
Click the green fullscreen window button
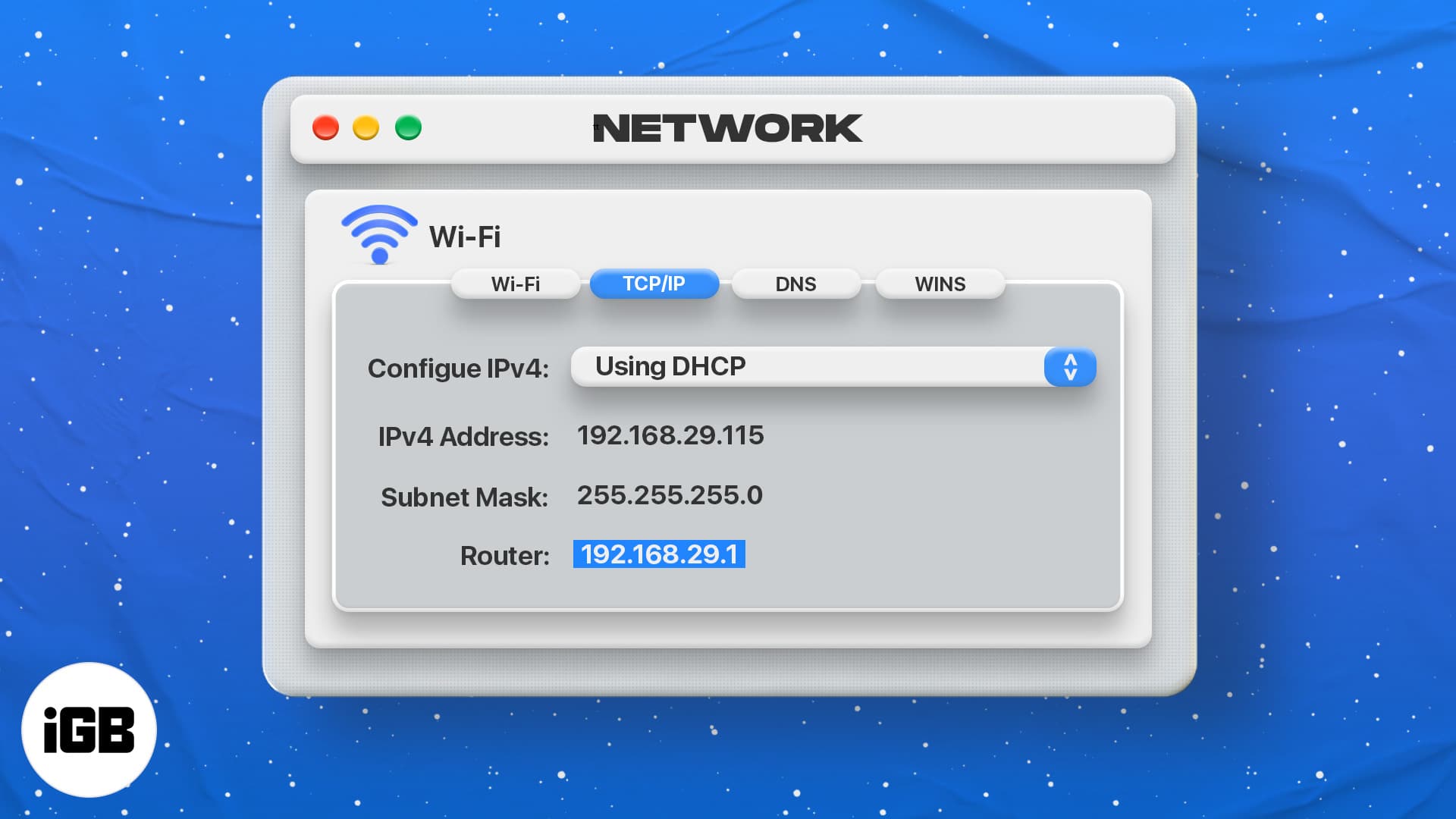click(408, 127)
